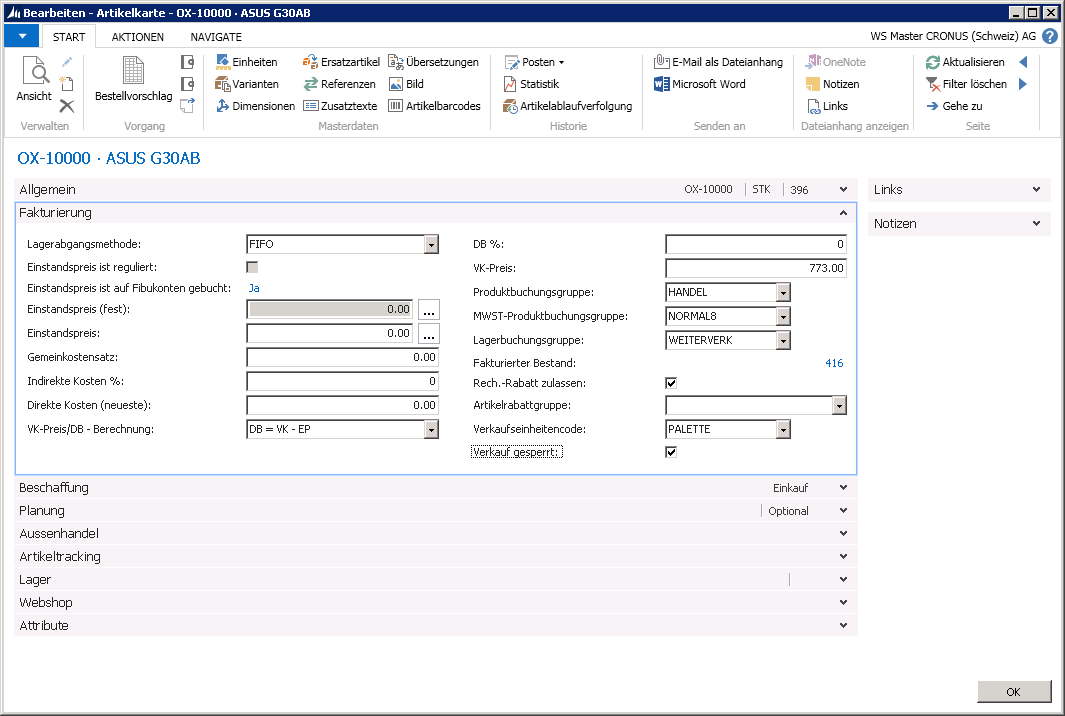Send as E-Mail als Dateianhang
The image size is (1065, 716).
tap(718, 62)
